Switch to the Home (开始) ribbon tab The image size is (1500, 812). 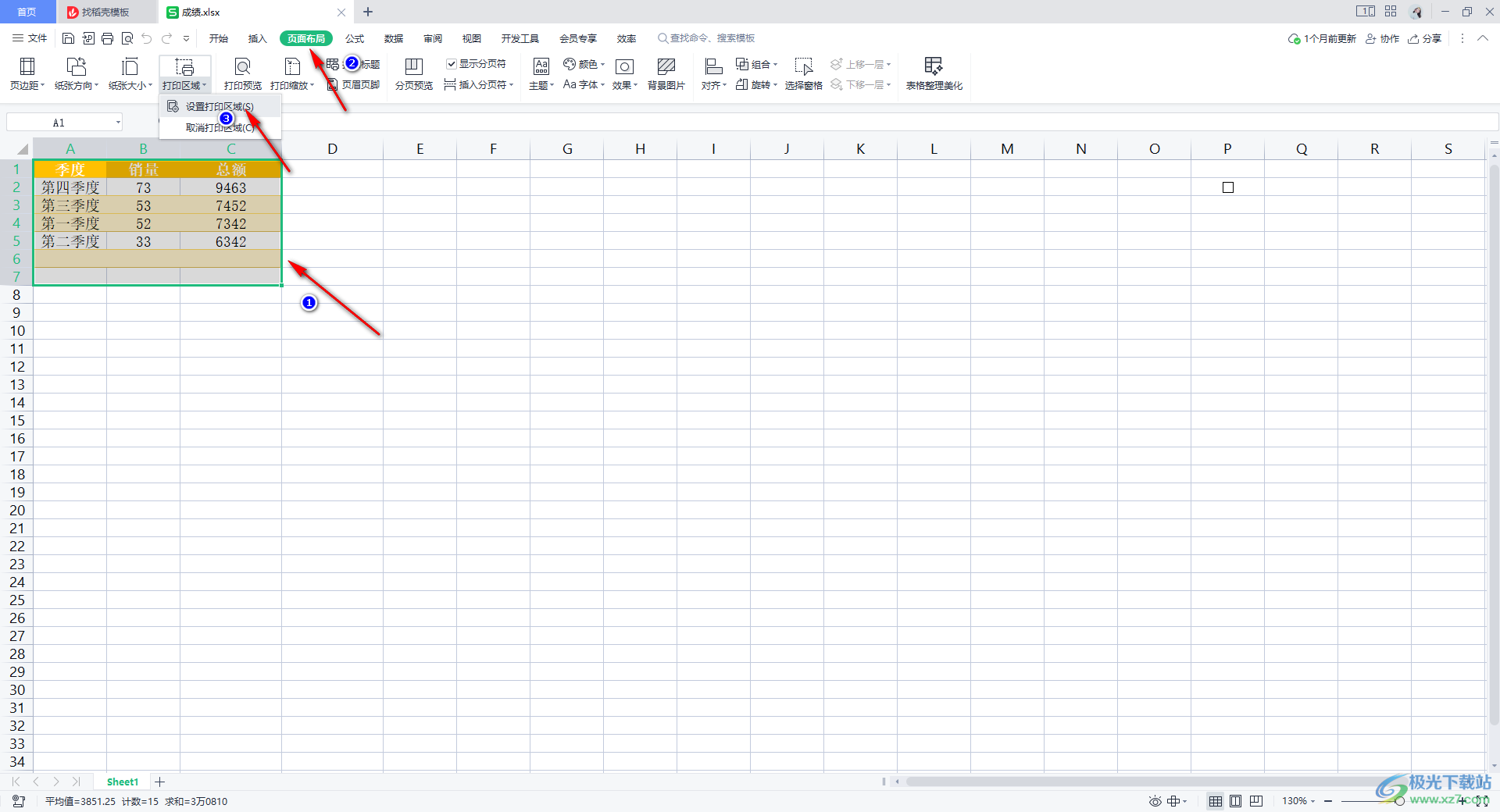coord(219,38)
